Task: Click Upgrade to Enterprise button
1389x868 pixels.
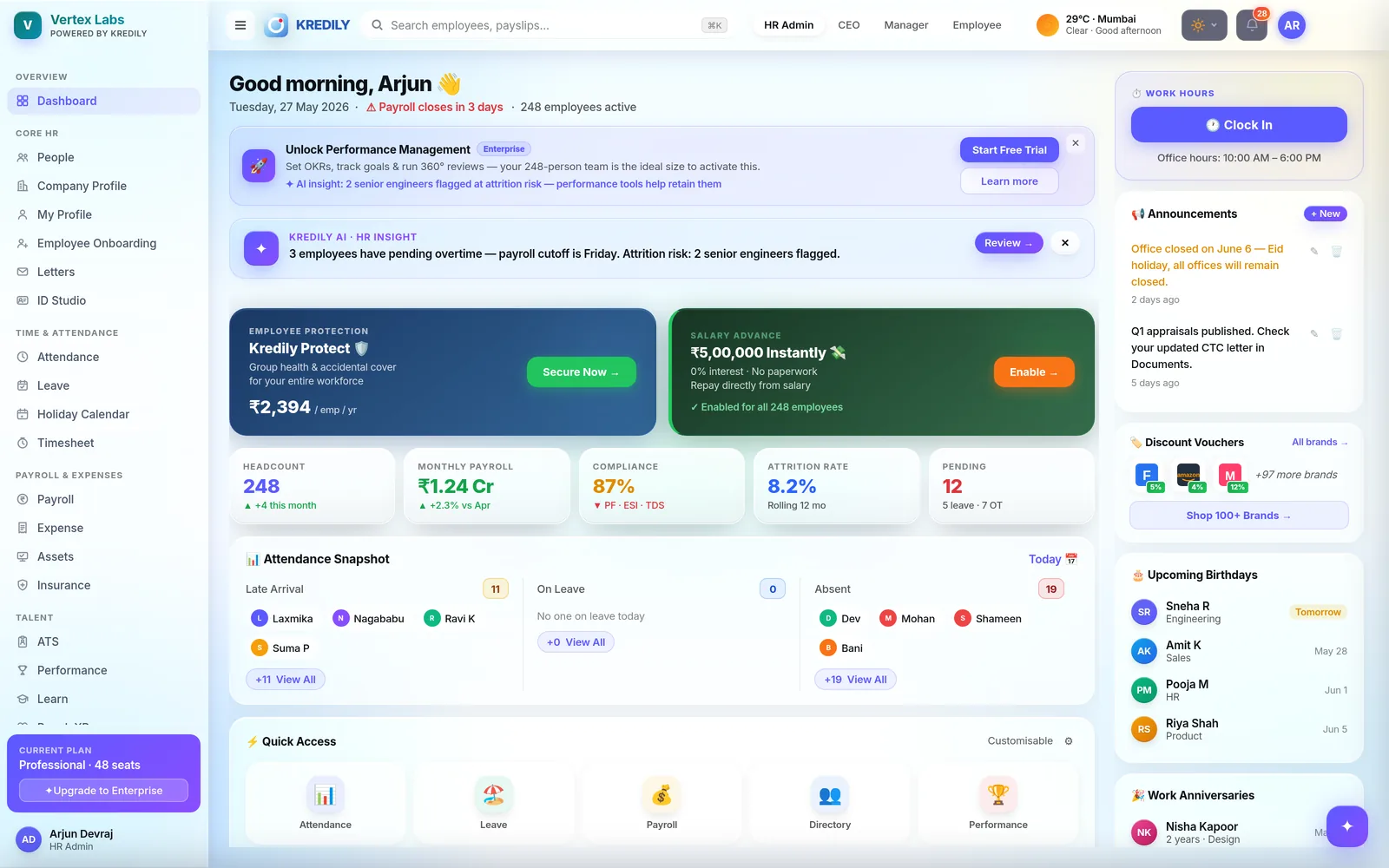Action: 103,791
